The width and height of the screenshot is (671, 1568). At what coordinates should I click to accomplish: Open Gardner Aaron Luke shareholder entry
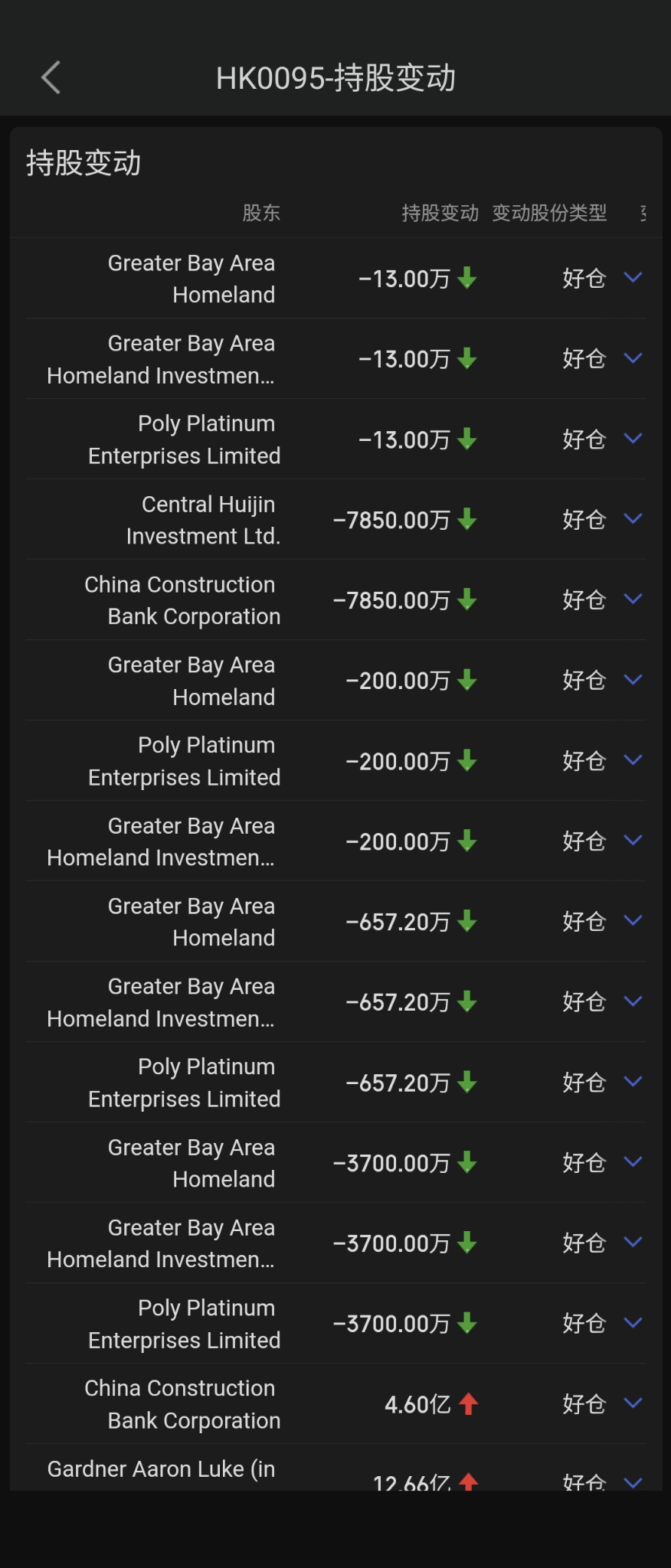[161, 1469]
